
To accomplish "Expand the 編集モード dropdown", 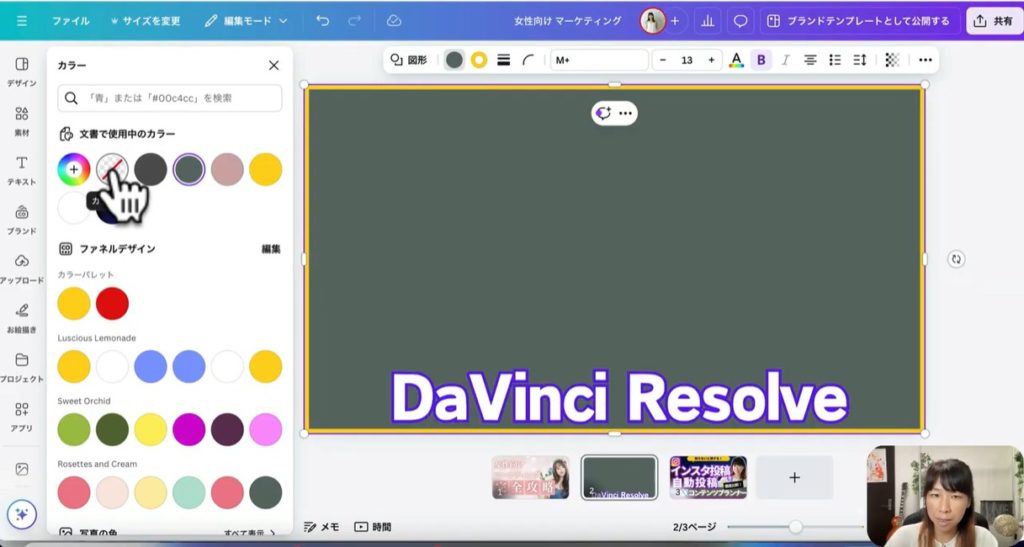I will click(x=246, y=20).
